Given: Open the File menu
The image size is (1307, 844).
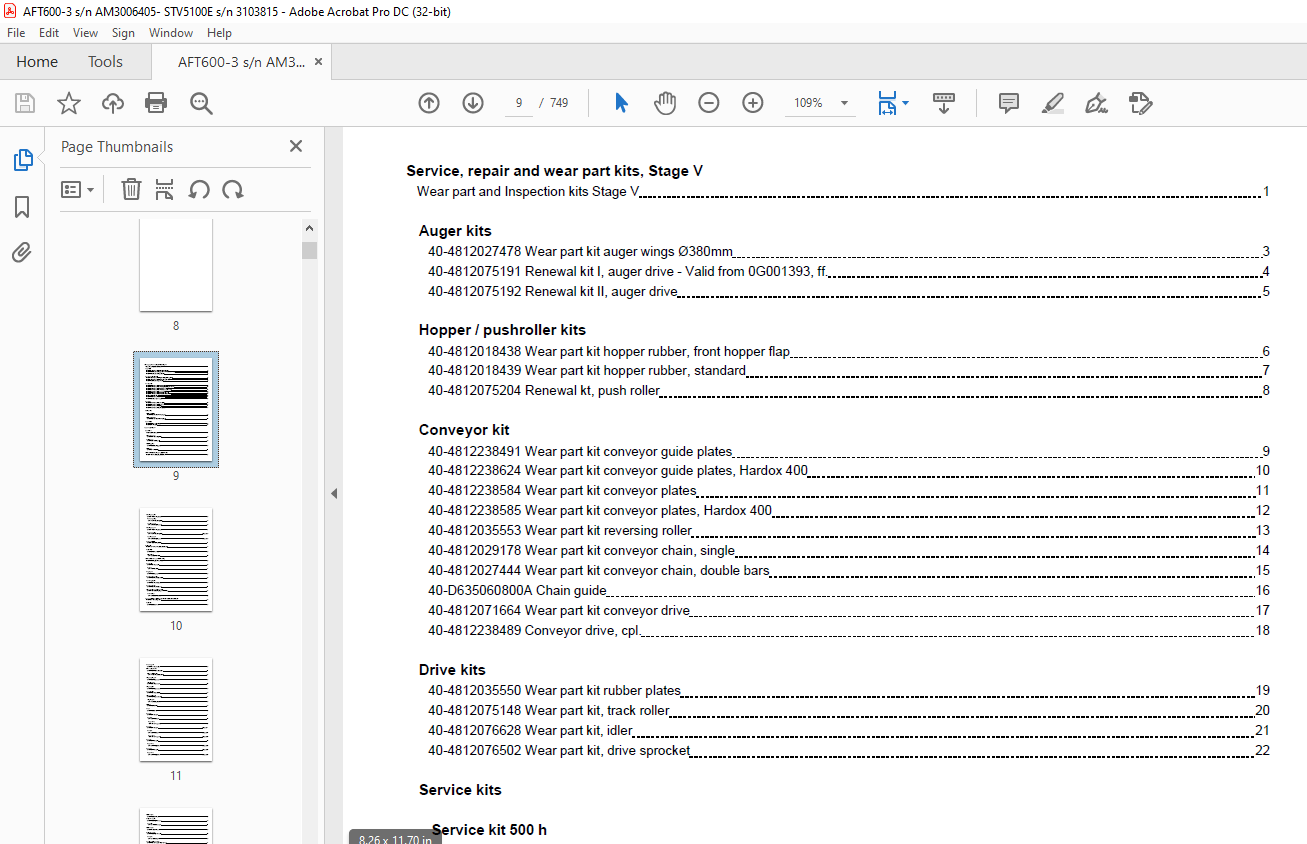Looking at the screenshot, I should pyautogui.click(x=16, y=33).
